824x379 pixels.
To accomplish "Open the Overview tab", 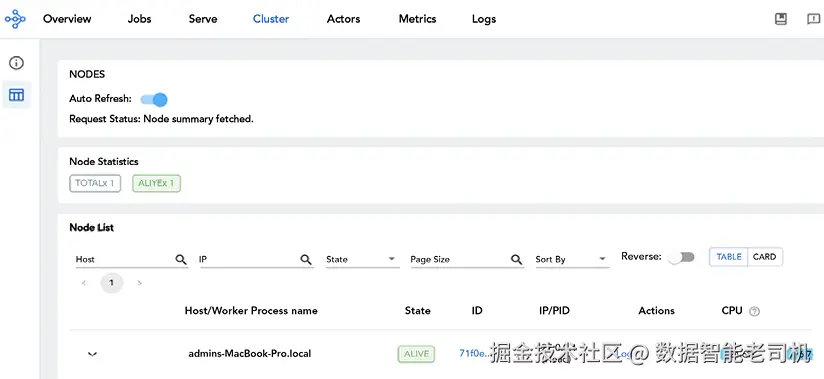I will click(x=67, y=19).
